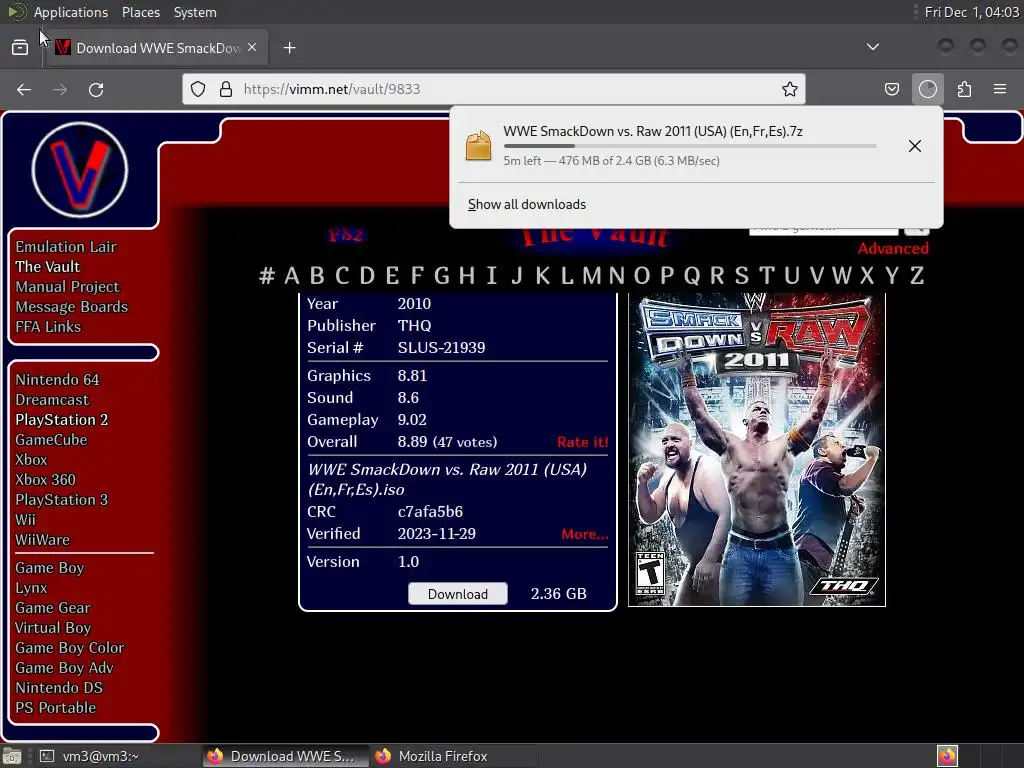Screen dimensions: 1024x768
Task: Open Advanced search link
Action: 893,248
